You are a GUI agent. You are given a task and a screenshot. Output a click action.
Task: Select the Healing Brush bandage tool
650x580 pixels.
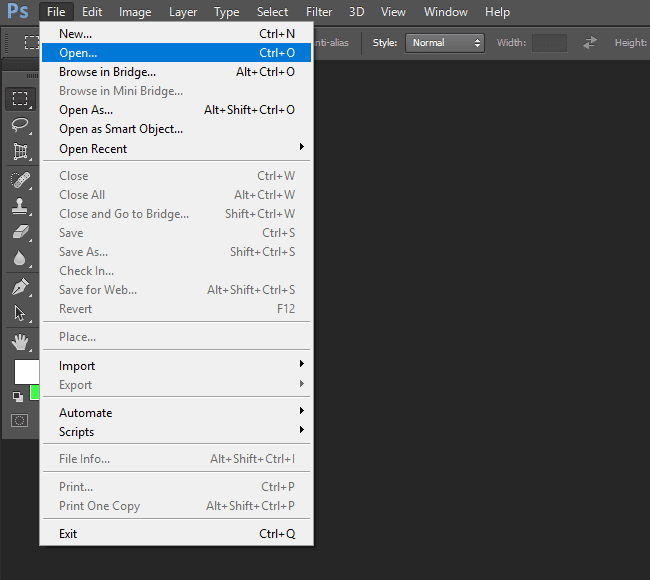(20, 180)
